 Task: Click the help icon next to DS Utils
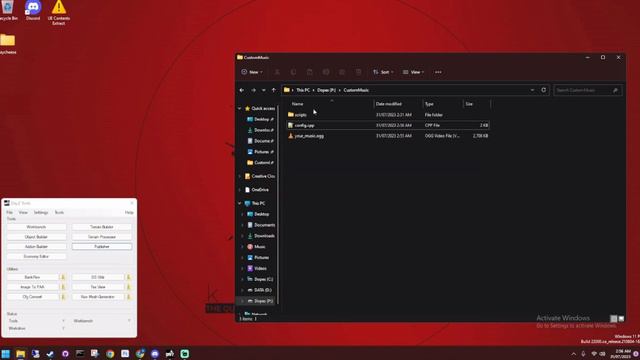point(129,277)
